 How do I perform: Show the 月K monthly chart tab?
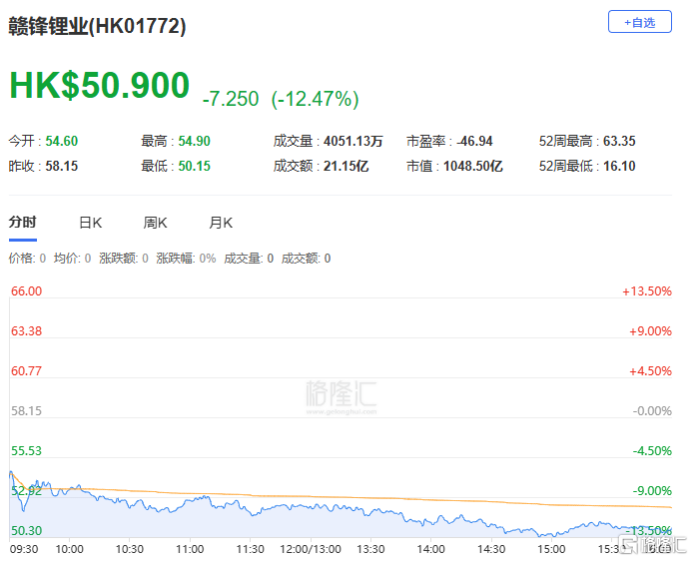point(220,222)
